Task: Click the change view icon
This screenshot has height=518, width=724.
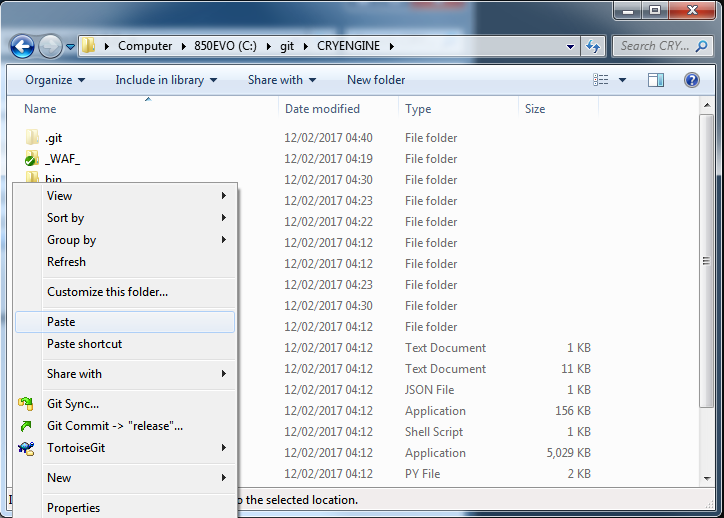Action: pos(600,80)
